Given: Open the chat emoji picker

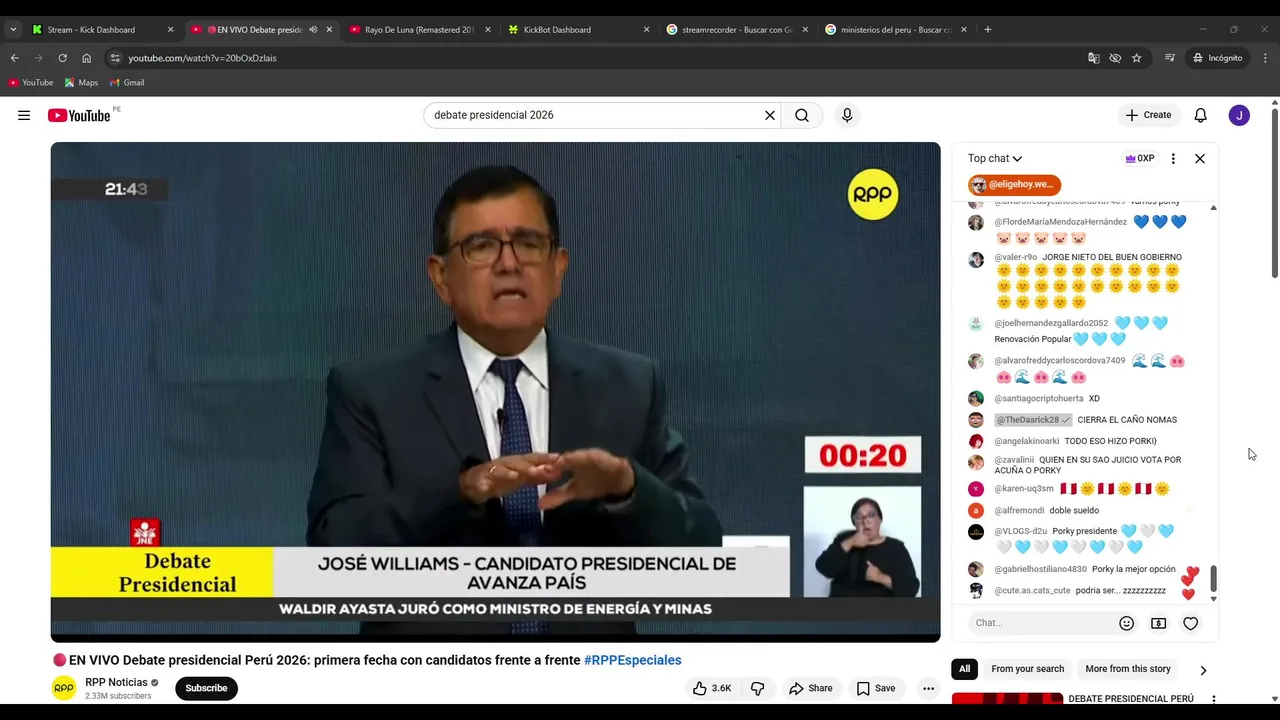Looking at the screenshot, I should pyautogui.click(x=1127, y=623).
